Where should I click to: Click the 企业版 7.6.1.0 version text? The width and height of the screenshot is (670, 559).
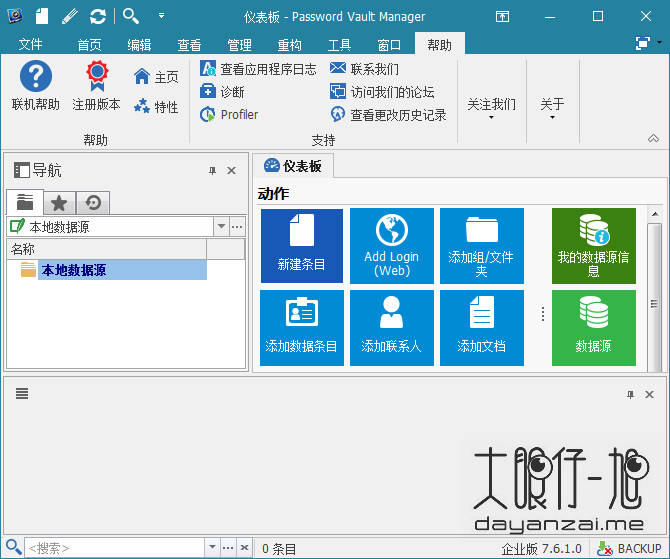pyautogui.click(x=542, y=548)
